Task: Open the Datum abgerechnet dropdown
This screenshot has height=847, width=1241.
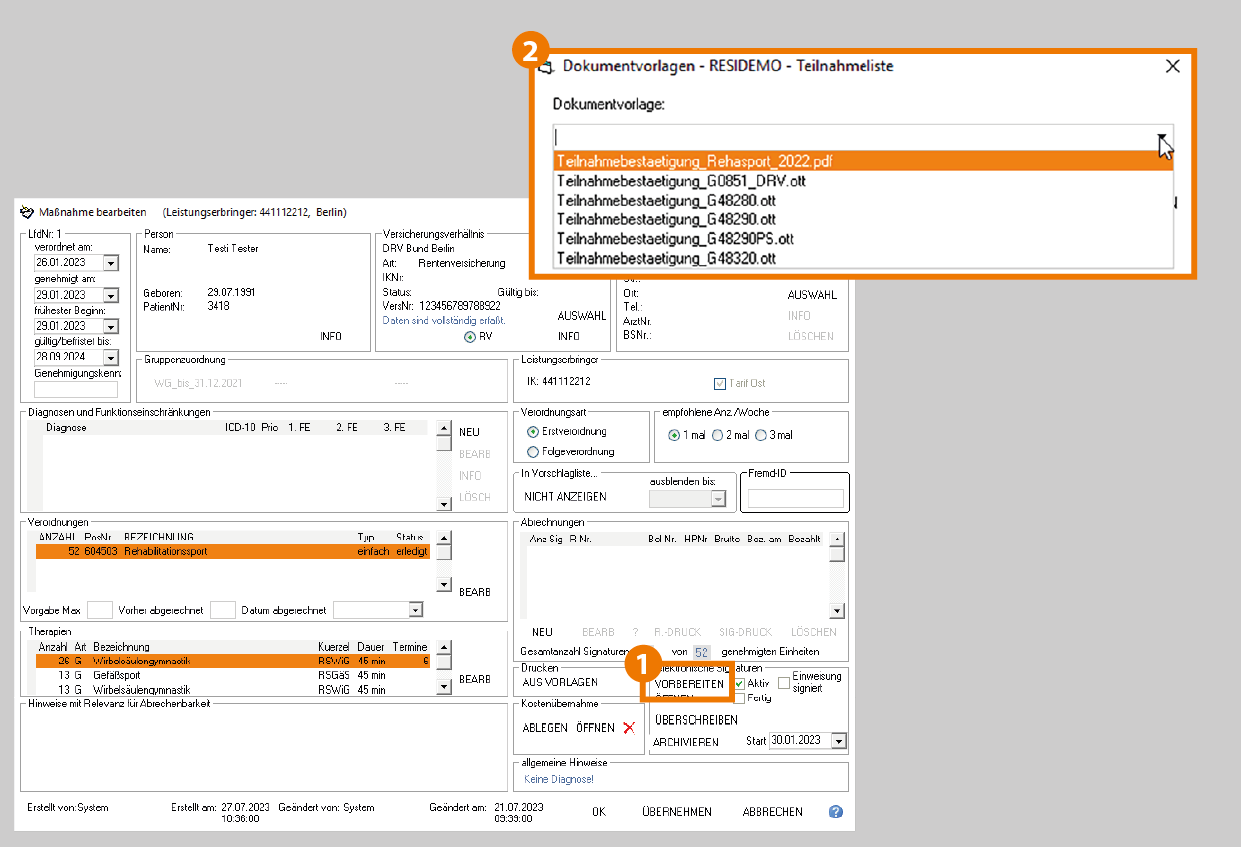Action: [x=415, y=610]
